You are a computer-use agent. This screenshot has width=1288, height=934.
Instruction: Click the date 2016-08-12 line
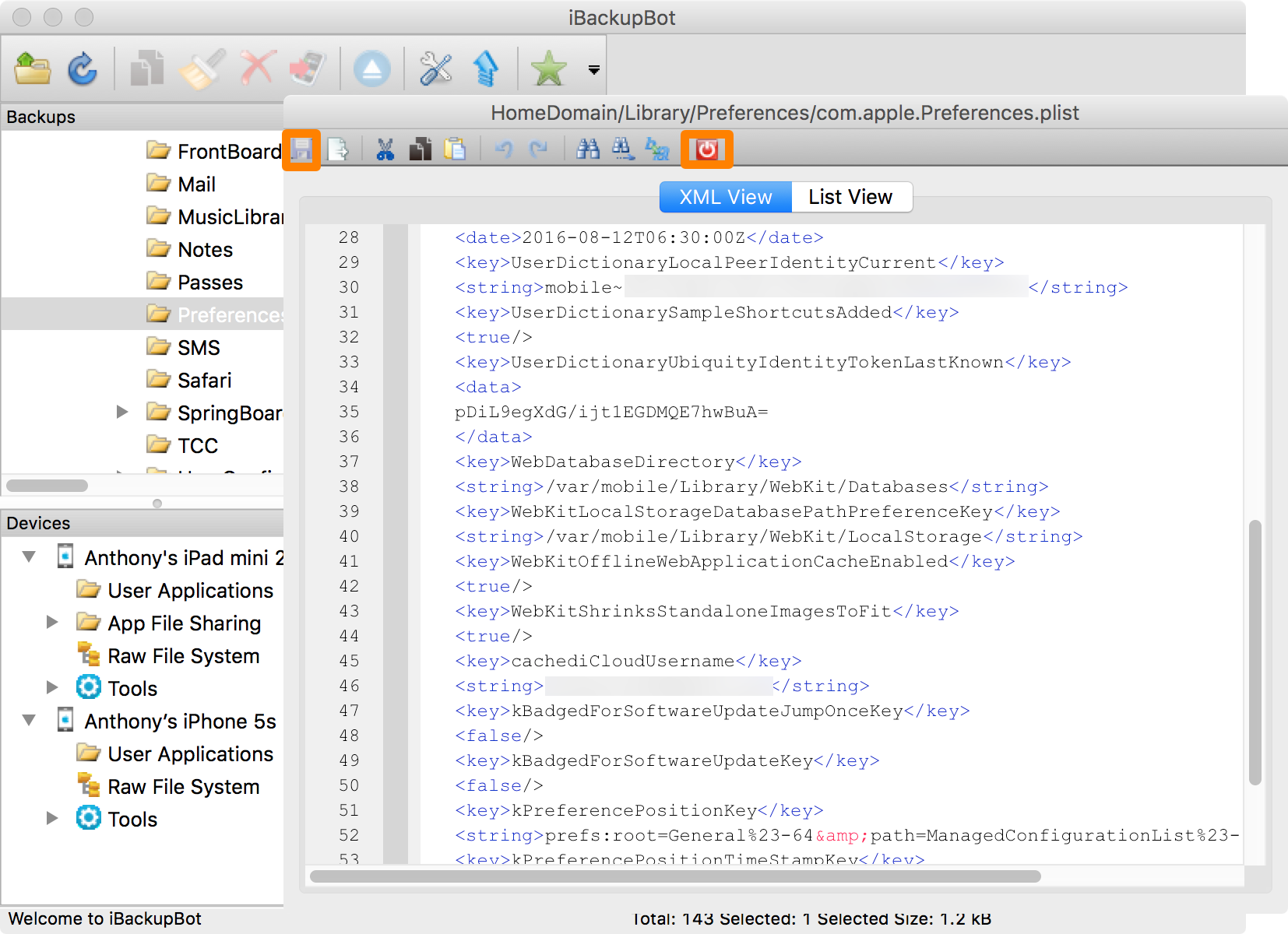tap(639, 237)
